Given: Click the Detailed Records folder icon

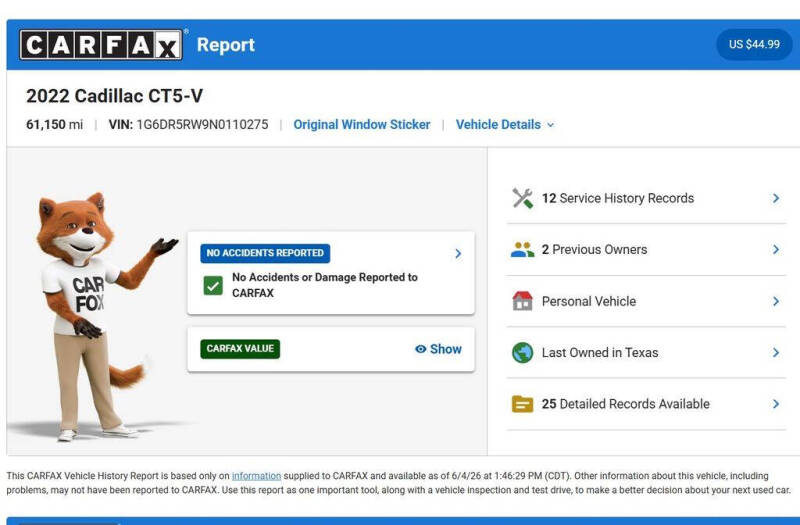Looking at the screenshot, I should click(x=522, y=404).
